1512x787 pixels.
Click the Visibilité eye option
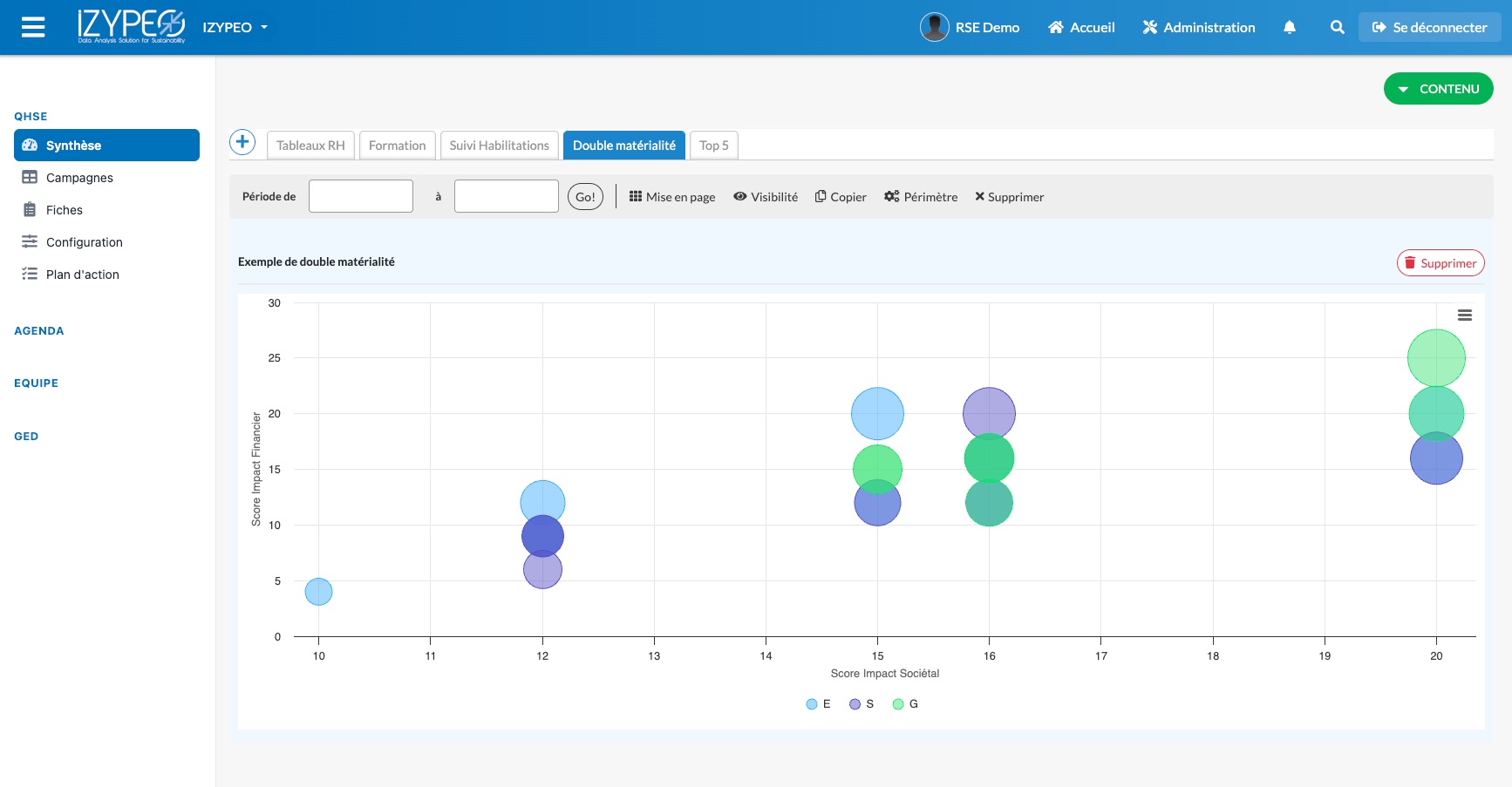coord(766,197)
